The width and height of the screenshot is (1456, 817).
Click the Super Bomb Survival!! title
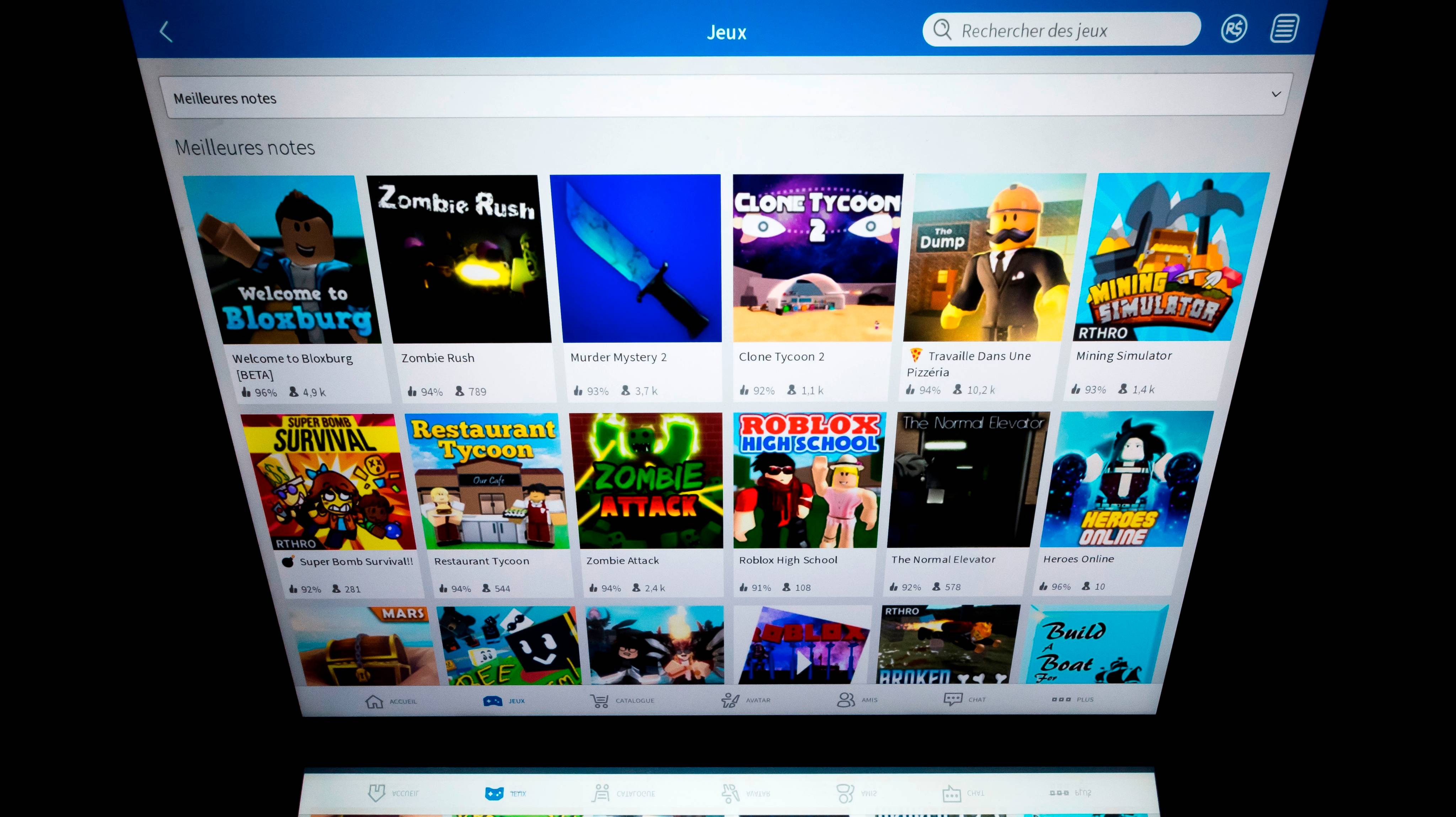coord(356,562)
